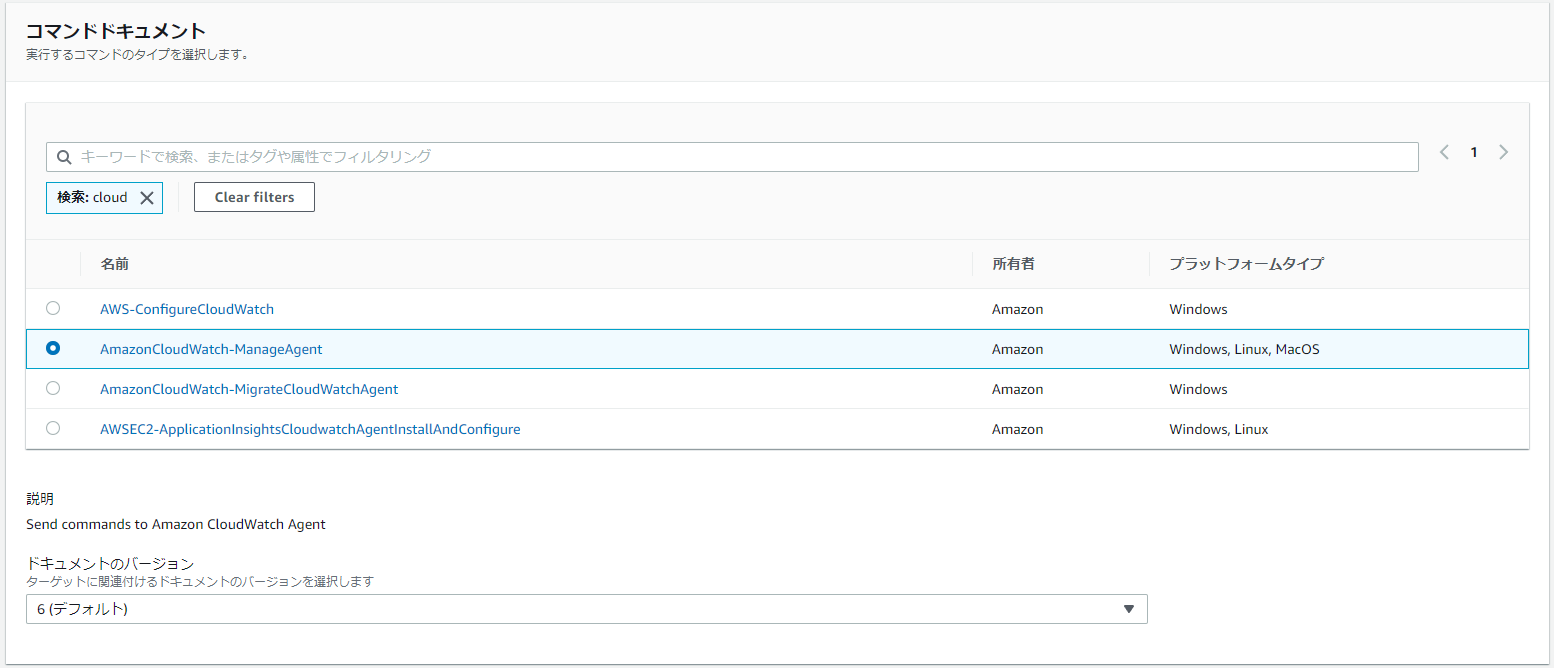This screenshot has width=1554, height=668.
Task: Click the 'Windows, Linux' platform cell
Action: pyautogui.click(x=1218, y=429)
